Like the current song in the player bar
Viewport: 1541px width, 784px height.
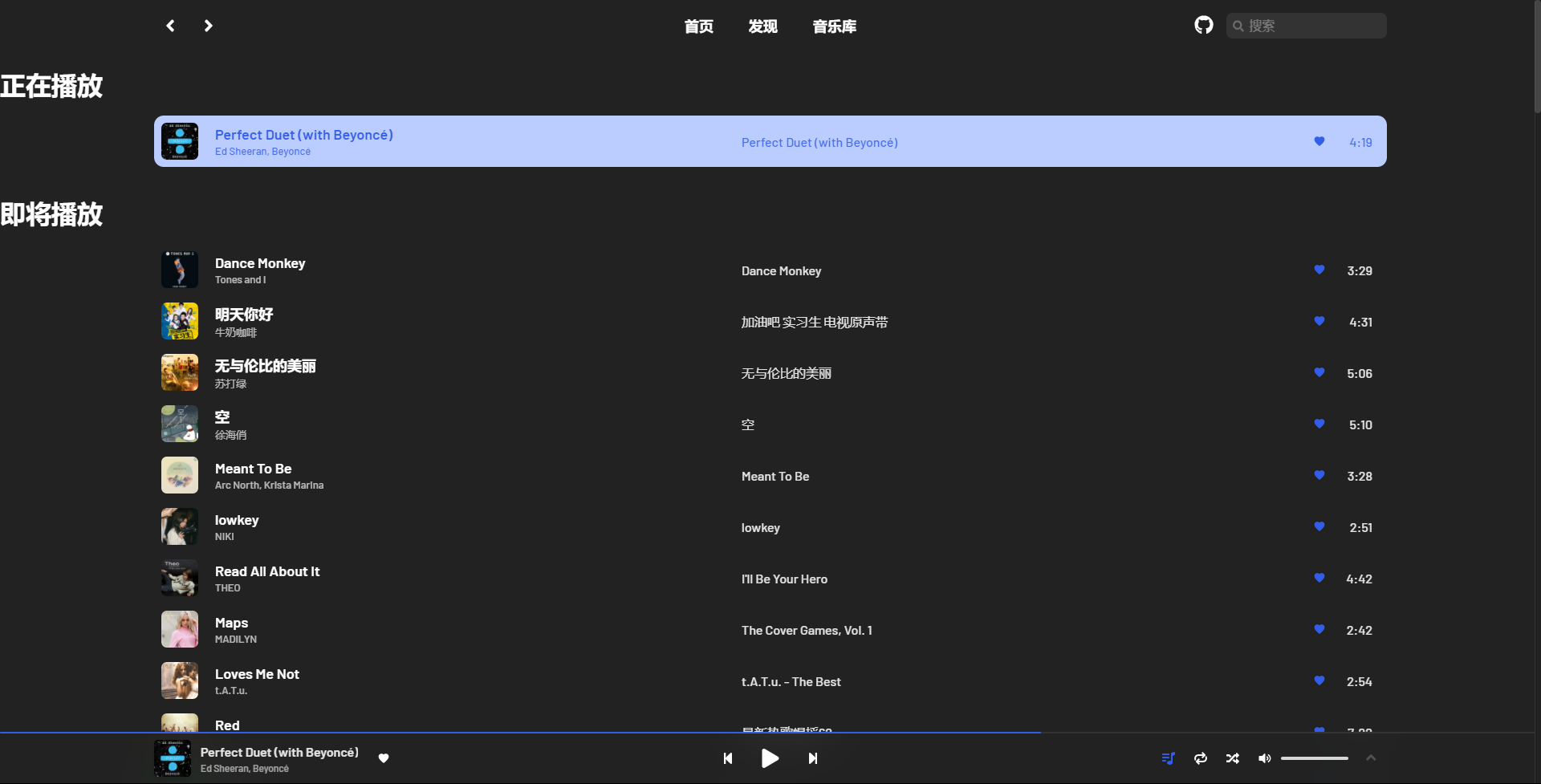pos(384,758)
